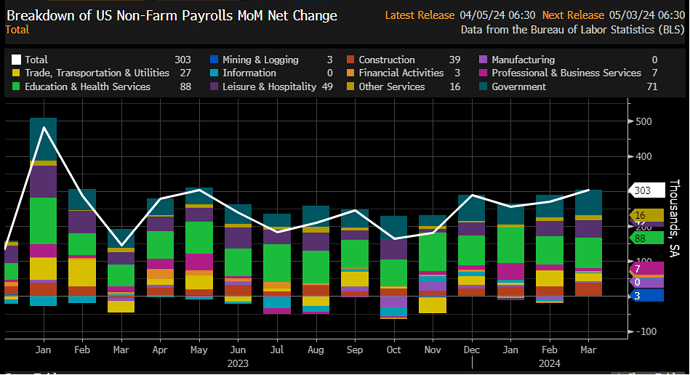
Task: Click the Mining & Logging blue swatch
Action: pyautogui.click(x=214, y=59)
